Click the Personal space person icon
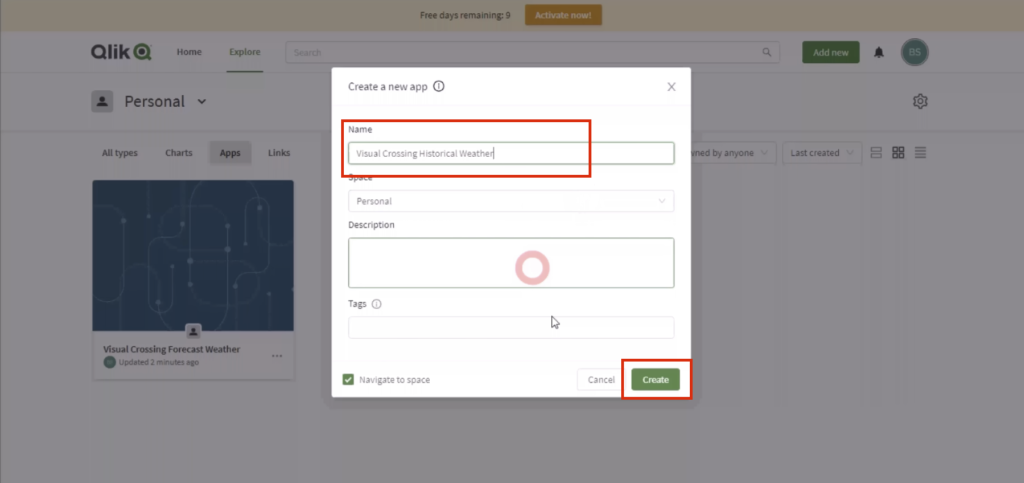 (102, 101)
